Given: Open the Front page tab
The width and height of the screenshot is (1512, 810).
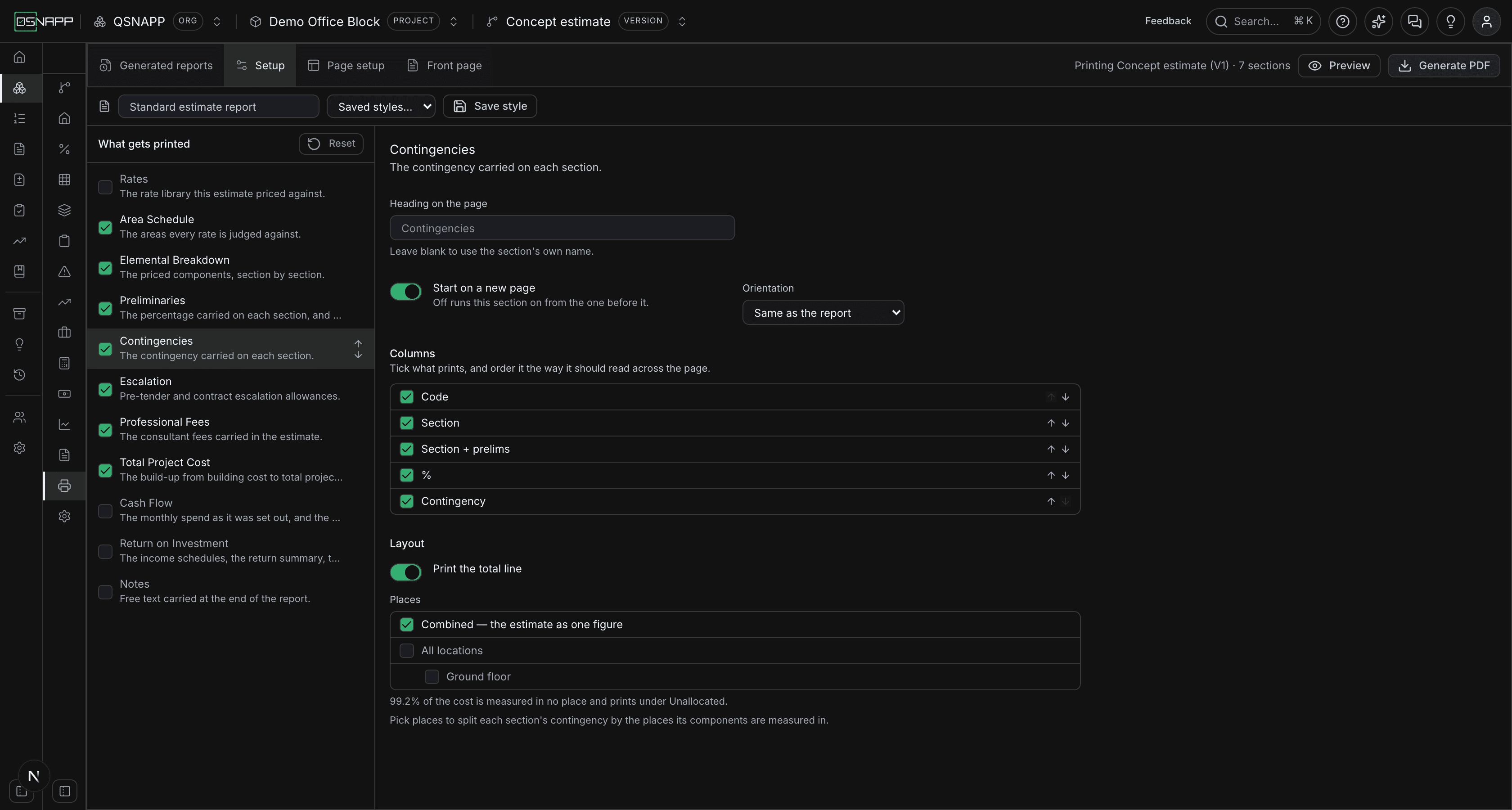Looking at the screenshot, I should tap(444, 66).
